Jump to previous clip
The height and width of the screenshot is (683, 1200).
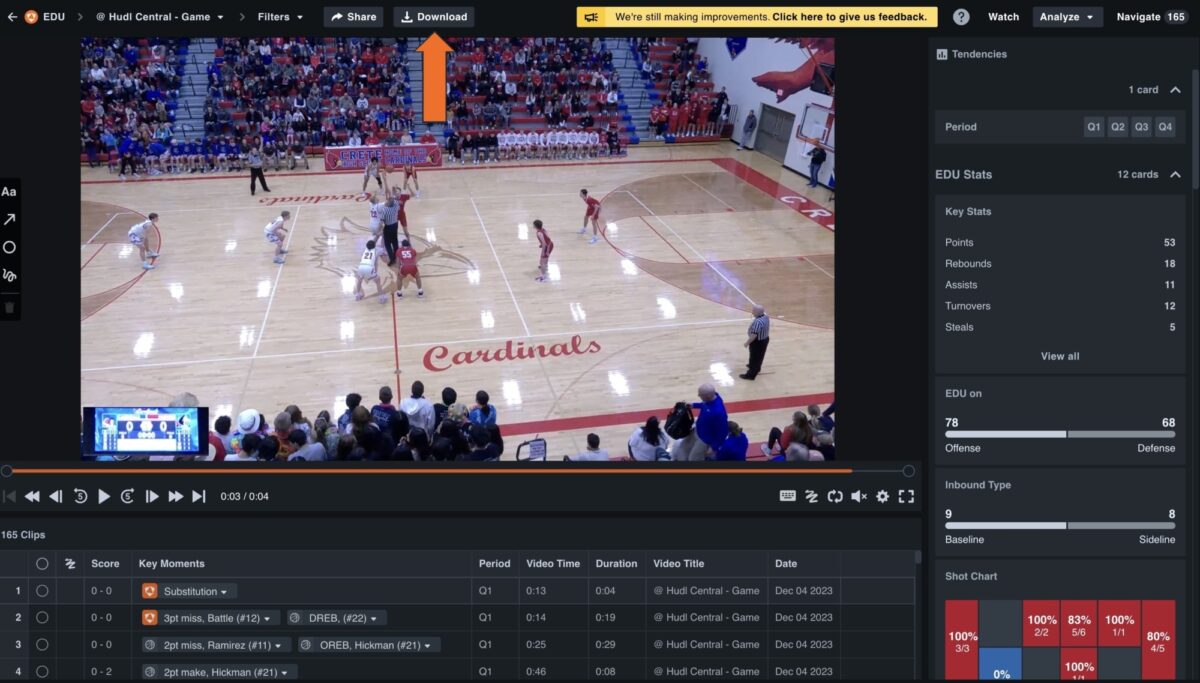(x=9, y=496)
